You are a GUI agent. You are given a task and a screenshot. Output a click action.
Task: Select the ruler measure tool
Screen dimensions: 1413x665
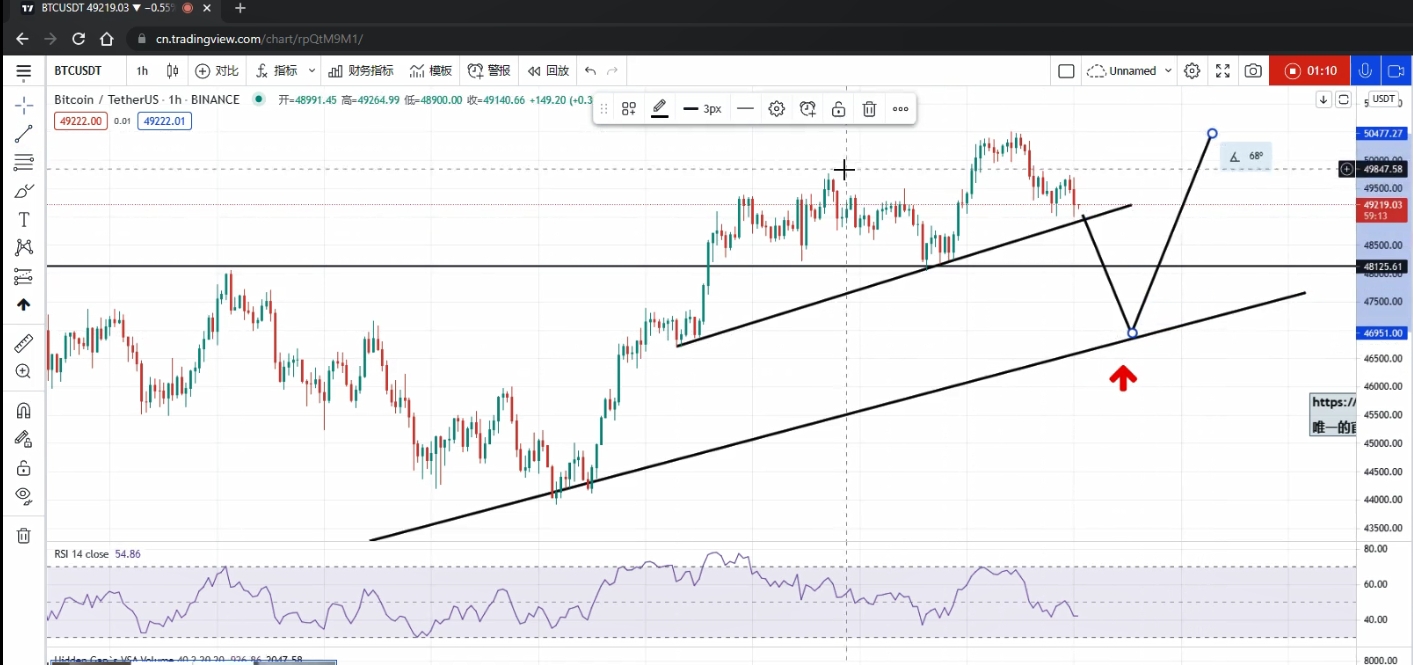[23, 343]
